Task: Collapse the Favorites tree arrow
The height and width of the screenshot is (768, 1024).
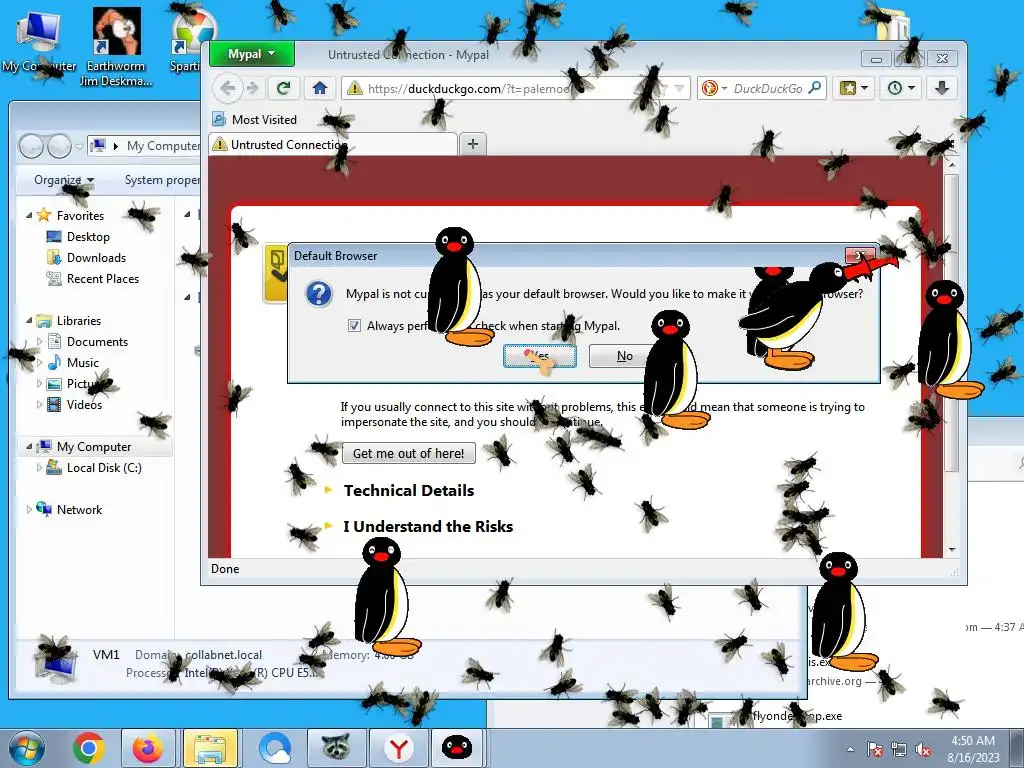Action: (29, 216)
